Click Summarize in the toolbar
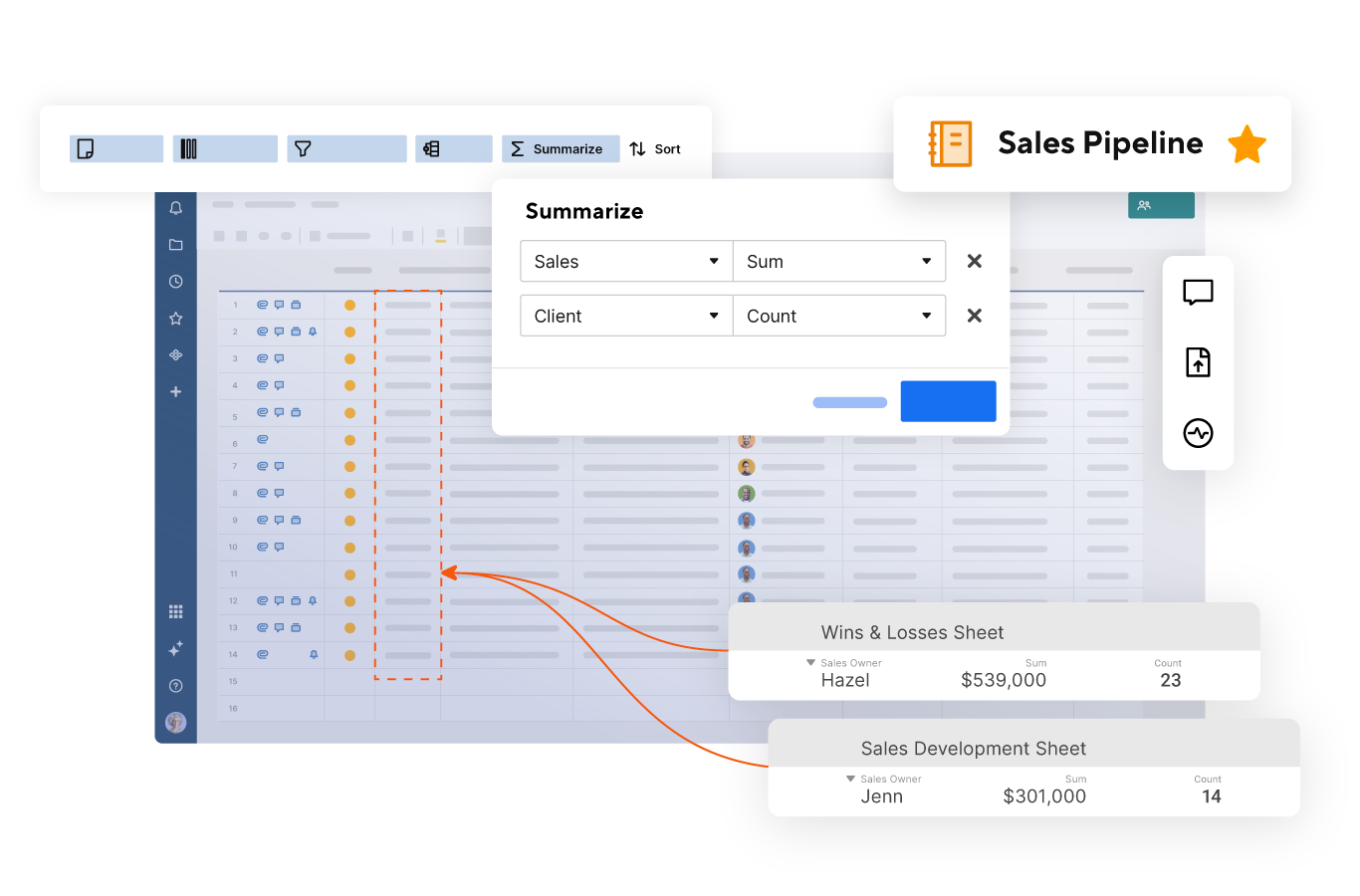 (x=561, y=149)
